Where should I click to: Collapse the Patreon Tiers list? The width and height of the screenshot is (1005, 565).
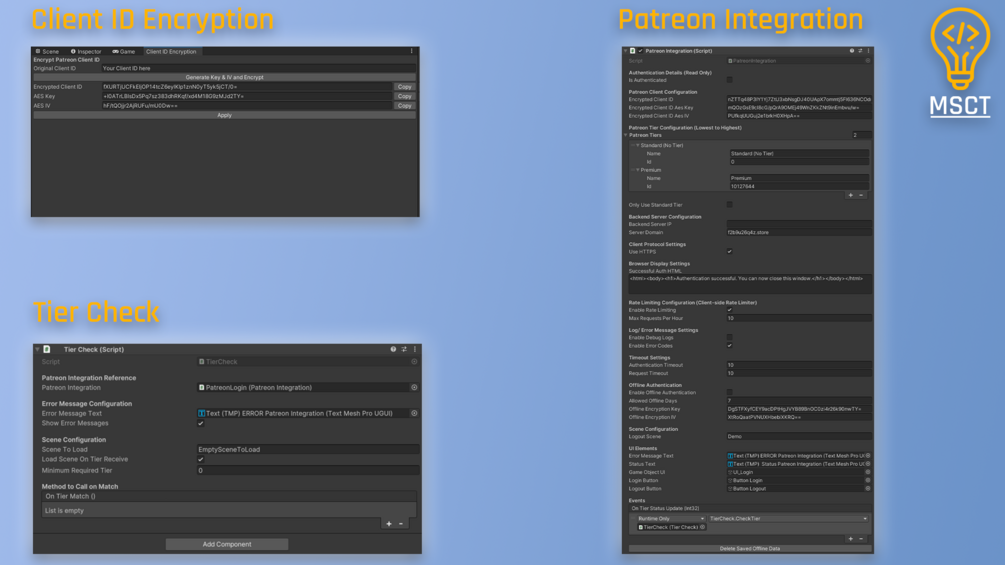pos(626,135)
